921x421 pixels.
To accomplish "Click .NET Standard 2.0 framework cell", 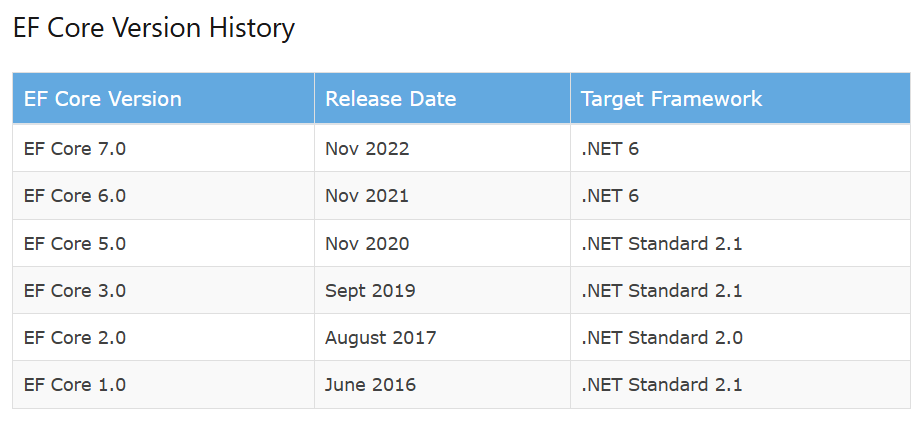I will point(661,338).
